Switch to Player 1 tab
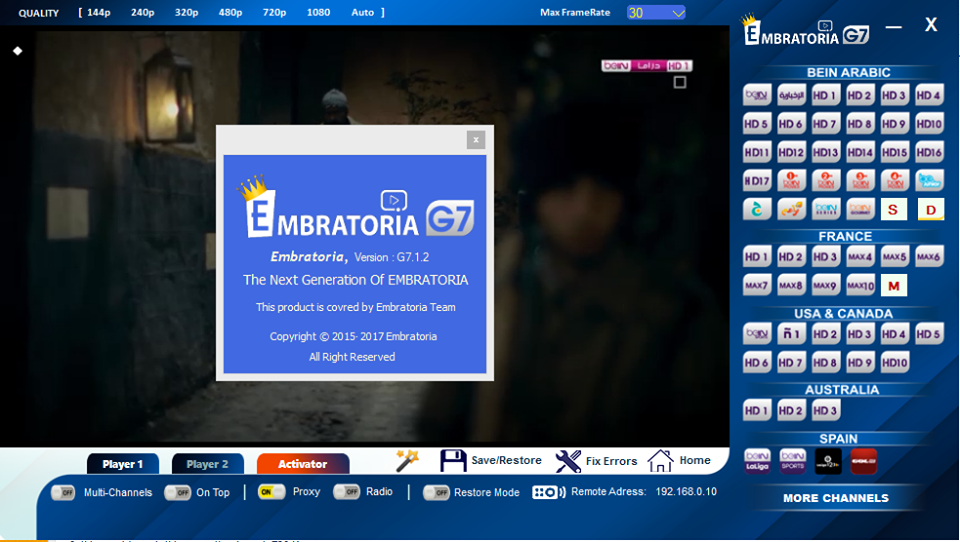This screenshot has height=542, width=960. coord(123,464)
